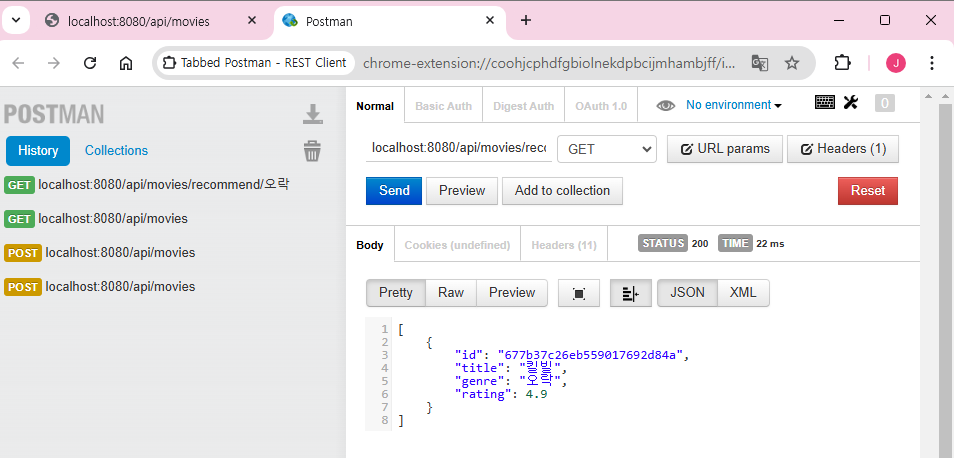Select the Digest Auth tab
Image resolution: width=954 pixels, height=458 pixels.
click(523, 106)
